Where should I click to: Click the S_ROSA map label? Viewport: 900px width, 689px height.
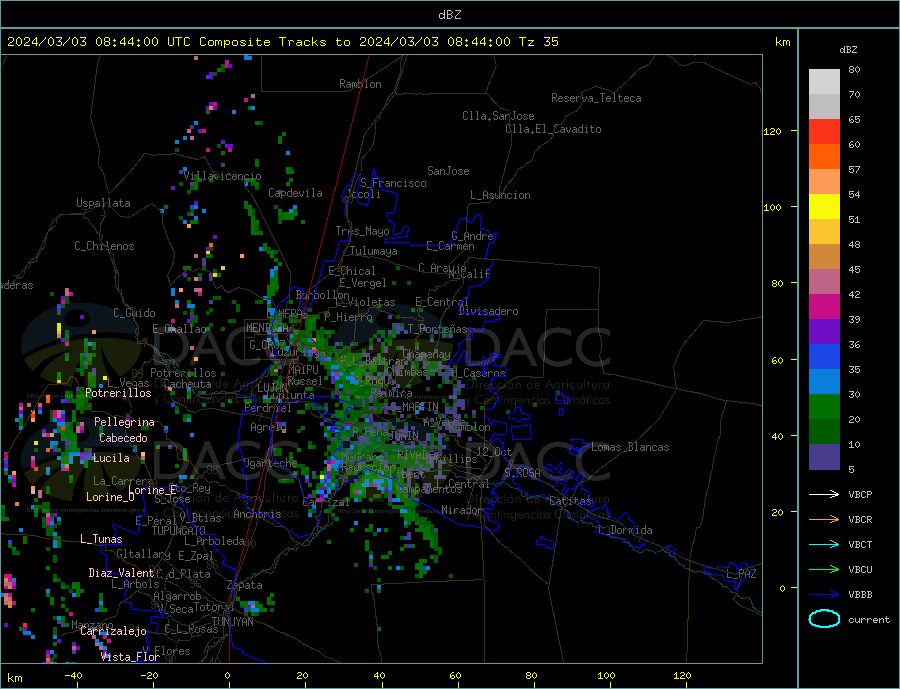click(x=522, y=473)
